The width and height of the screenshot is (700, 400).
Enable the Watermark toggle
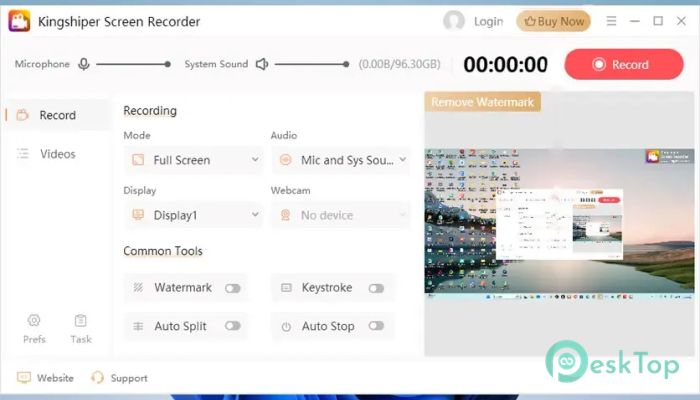pos(233,288)
